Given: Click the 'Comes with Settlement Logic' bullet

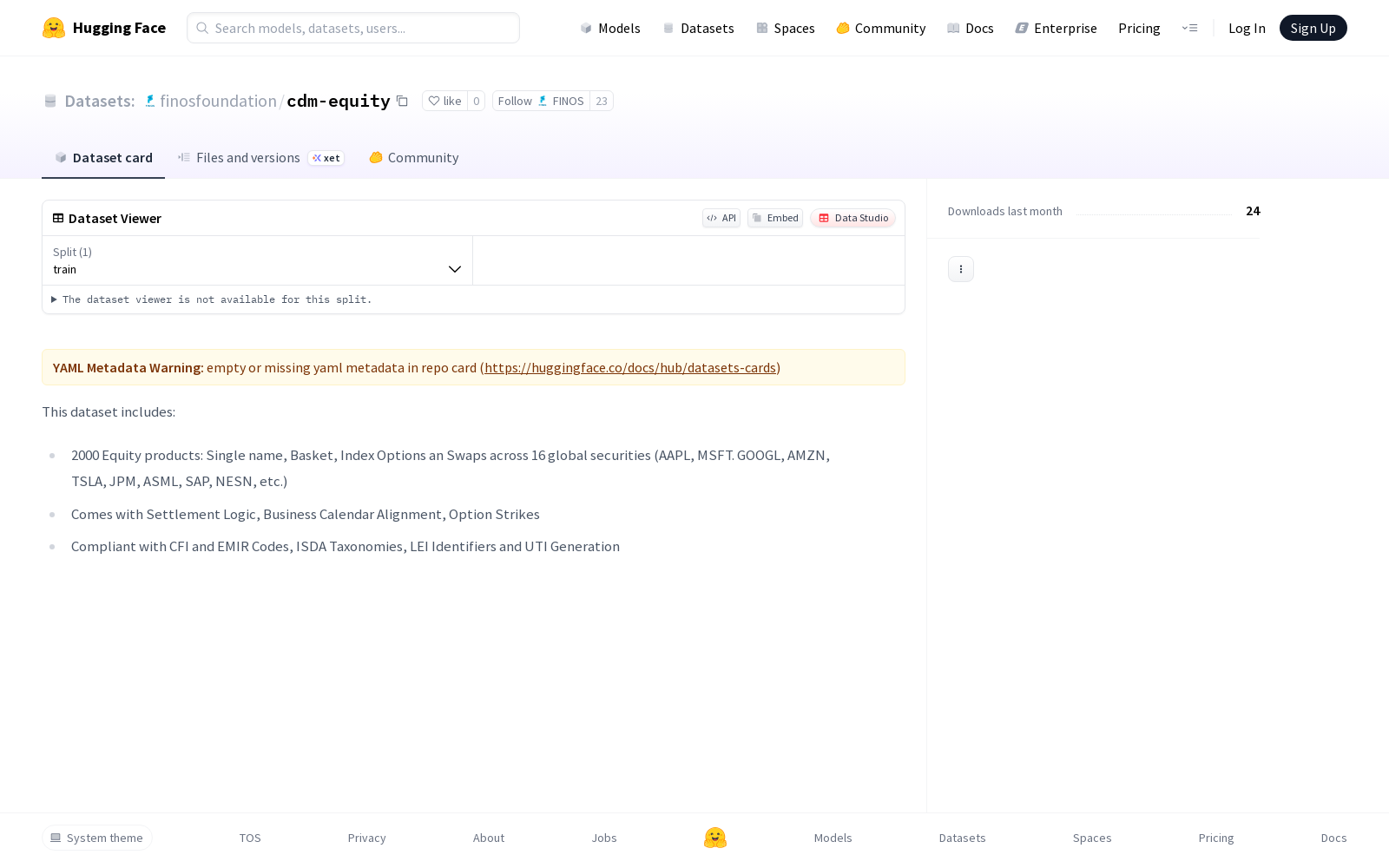Looking at the screenshot, I should coord(306,514).
